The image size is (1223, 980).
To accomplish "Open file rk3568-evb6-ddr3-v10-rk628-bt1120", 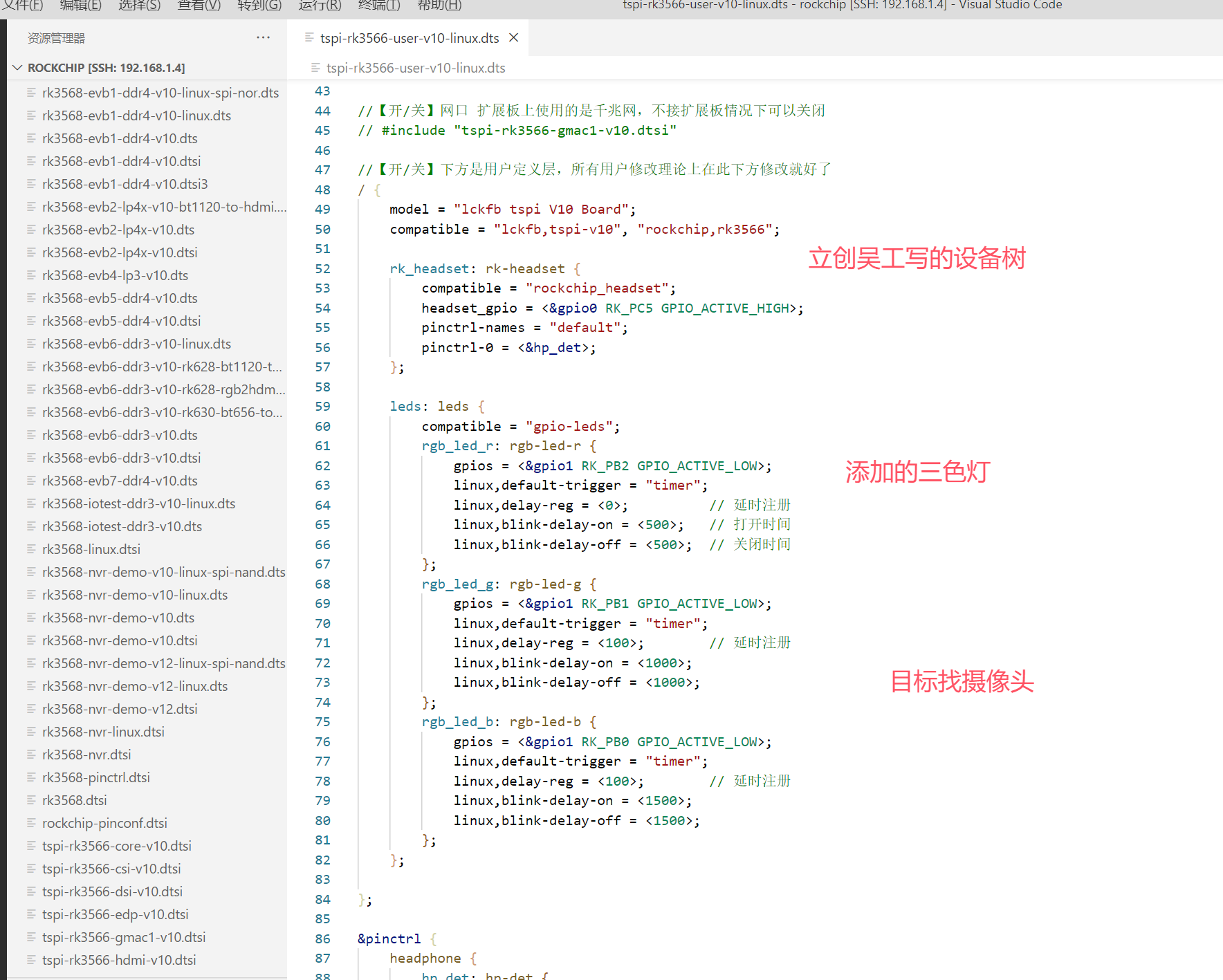I will (x=162, y=367).
